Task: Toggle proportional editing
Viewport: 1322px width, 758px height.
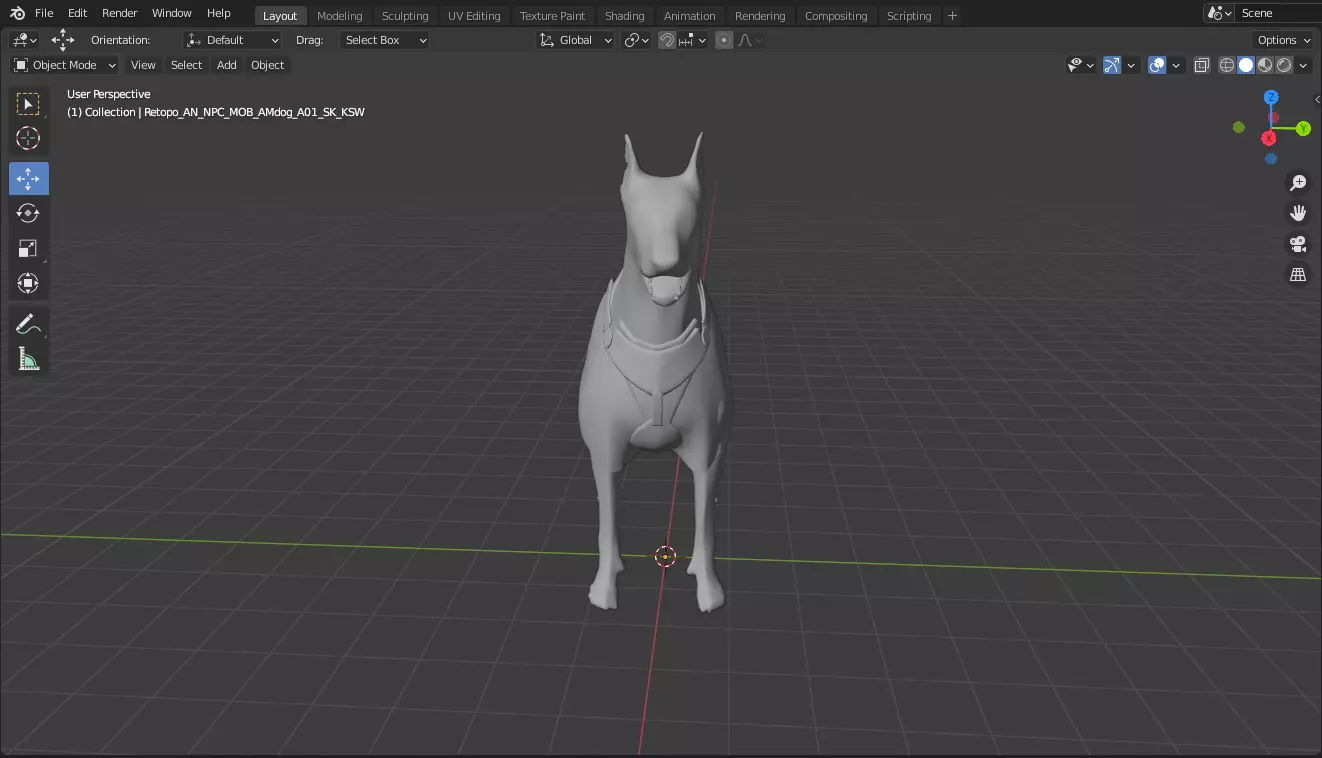Action: click(x=724, y=40)
